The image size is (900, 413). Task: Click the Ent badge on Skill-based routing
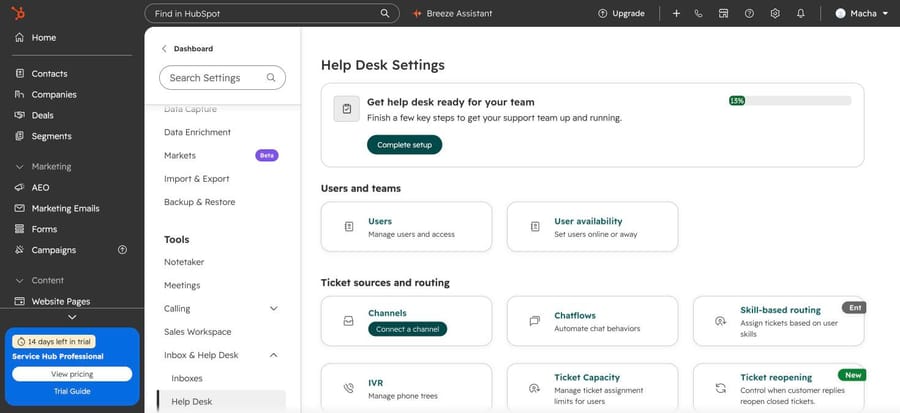pyautogui.click(x=855, y=307)
